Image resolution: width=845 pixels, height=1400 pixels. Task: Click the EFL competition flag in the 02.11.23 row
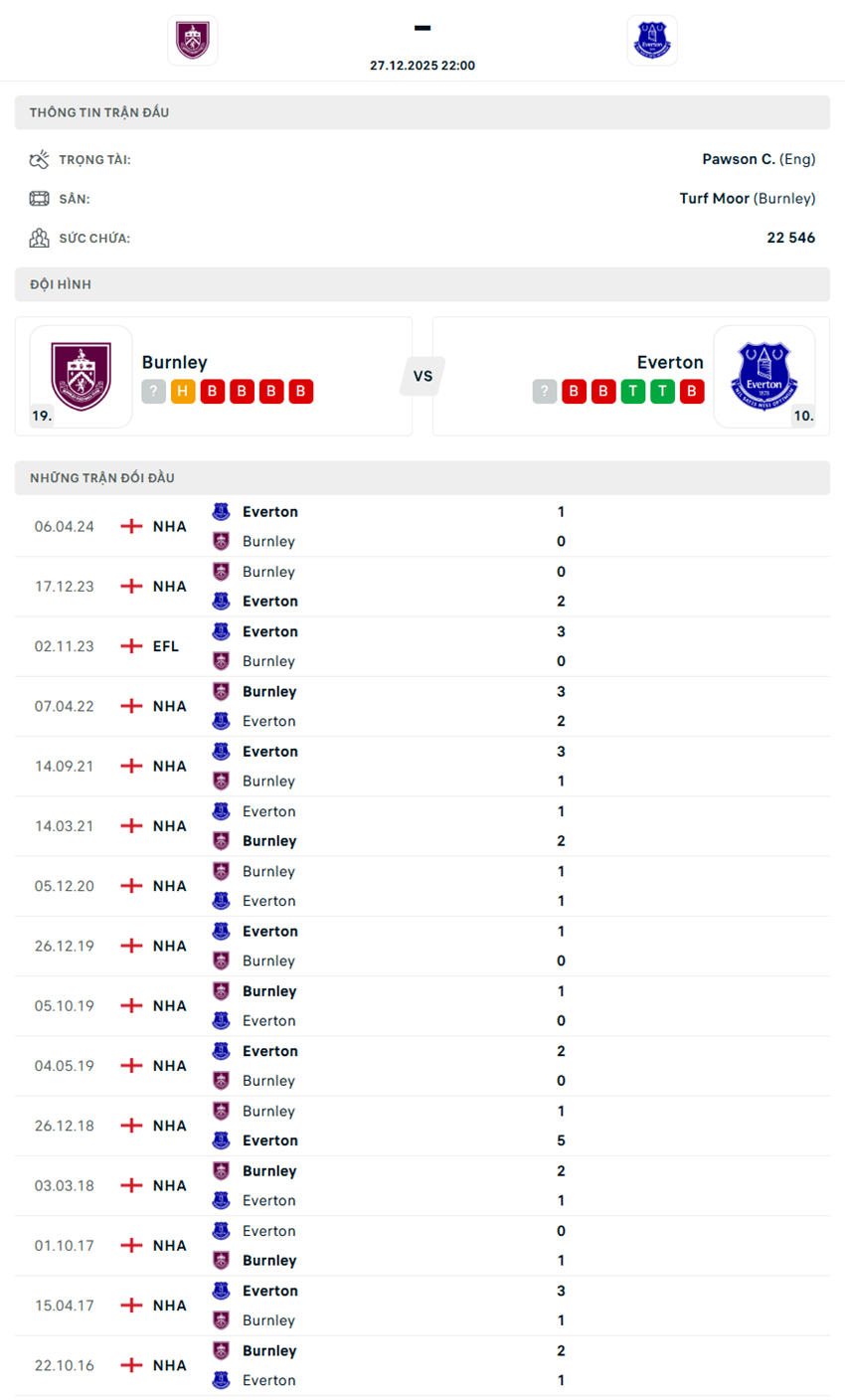click(x=129, y=646)
